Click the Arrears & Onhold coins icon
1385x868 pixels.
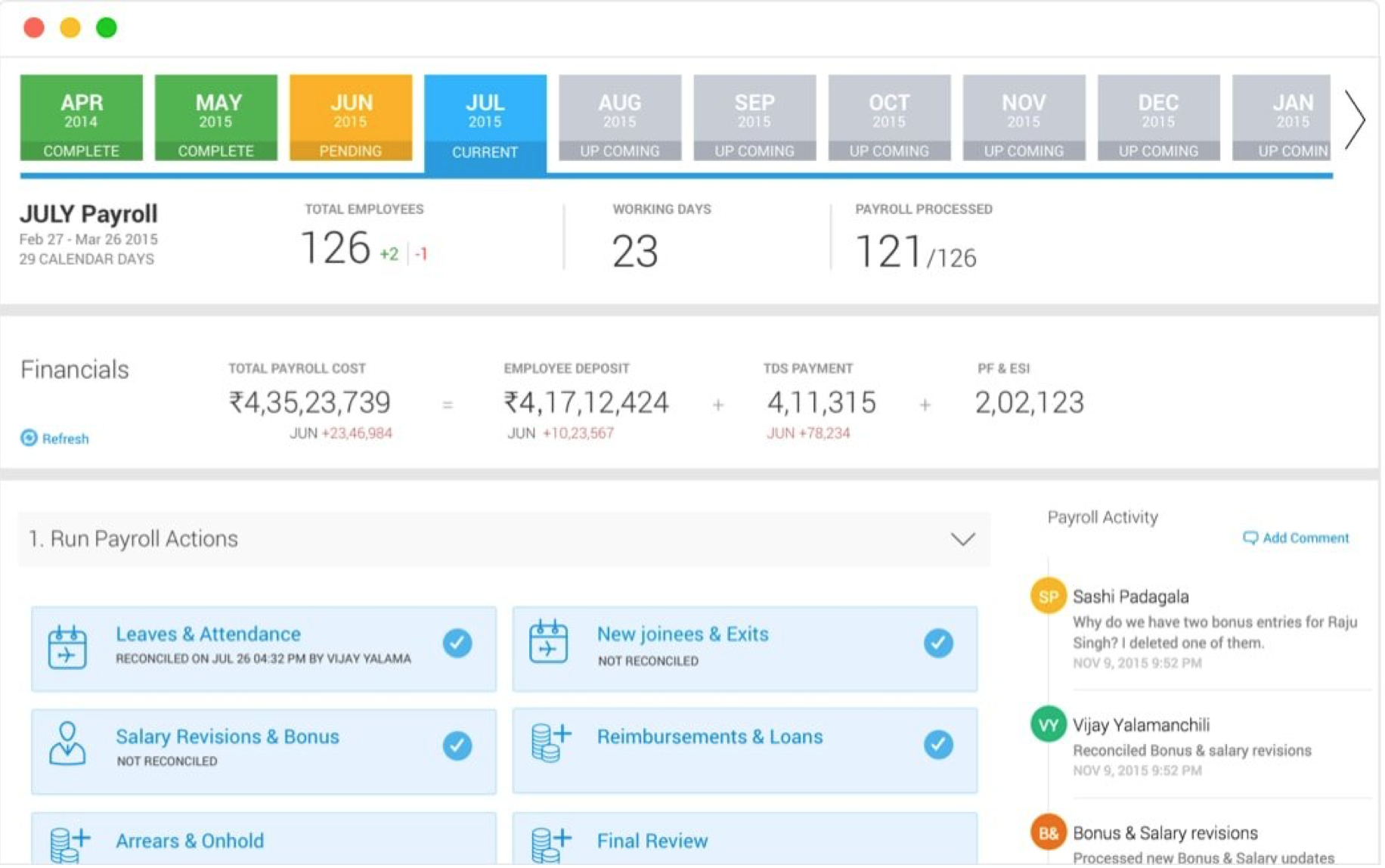click(69, 845)
